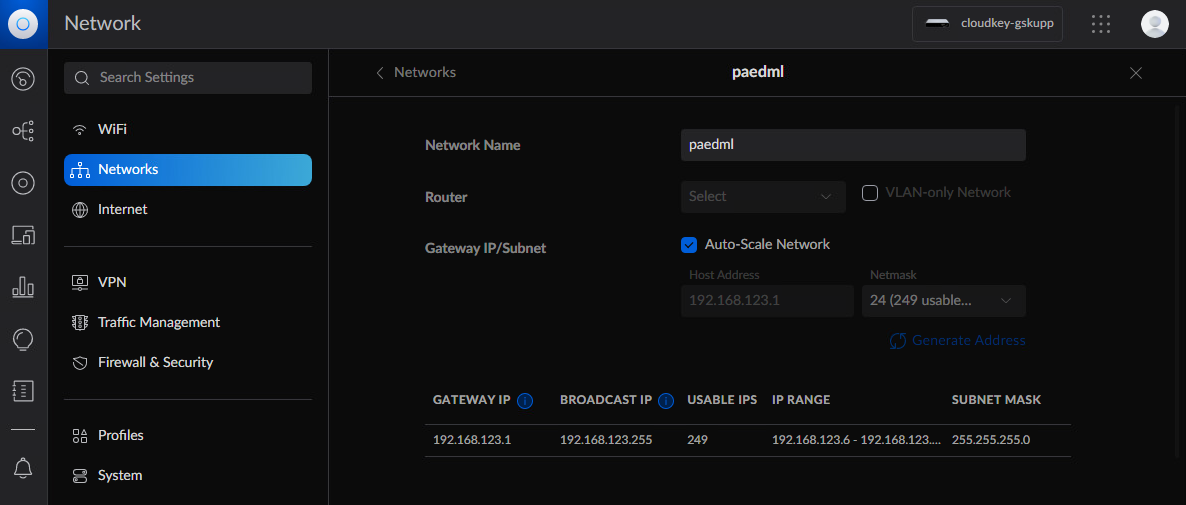Uncheck the Auto-Scale Network checkbox
This screenshot has width=1186, height=505.
pos(688,245)
